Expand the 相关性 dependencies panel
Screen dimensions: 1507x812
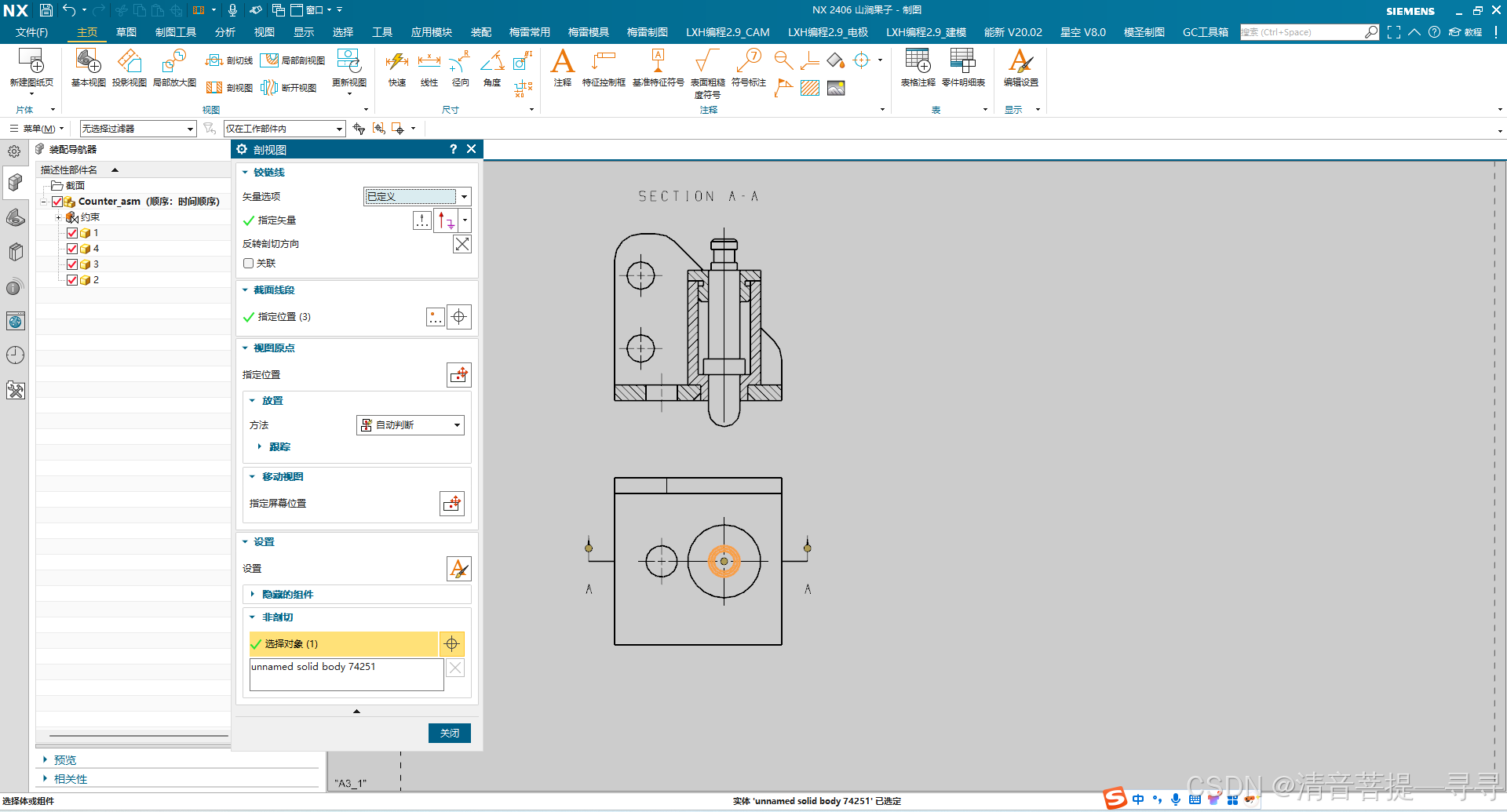46,779
